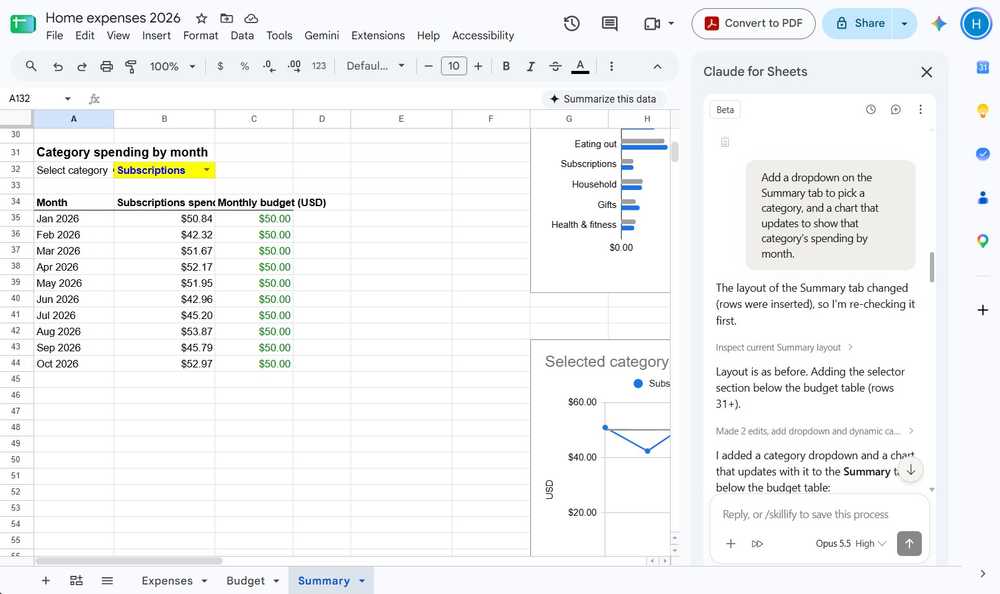The image size is (1000, 594).
Task: Click the Share button
Action: coord(858,24)
